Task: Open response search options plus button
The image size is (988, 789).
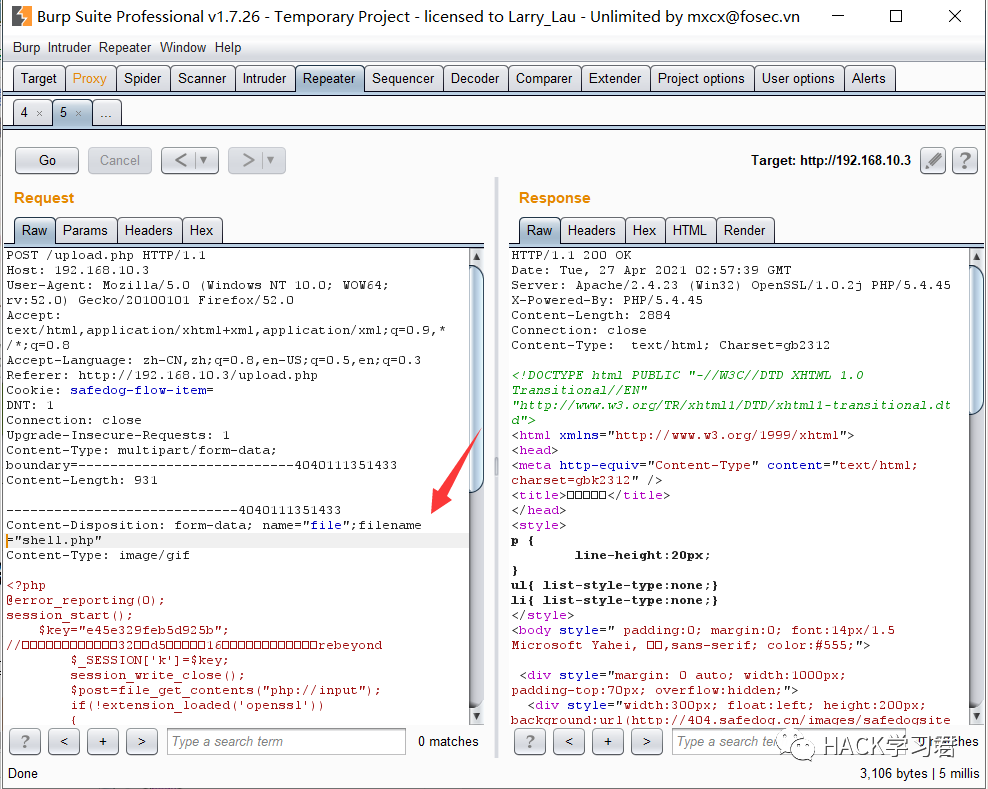Action: (x=608, y=741)
